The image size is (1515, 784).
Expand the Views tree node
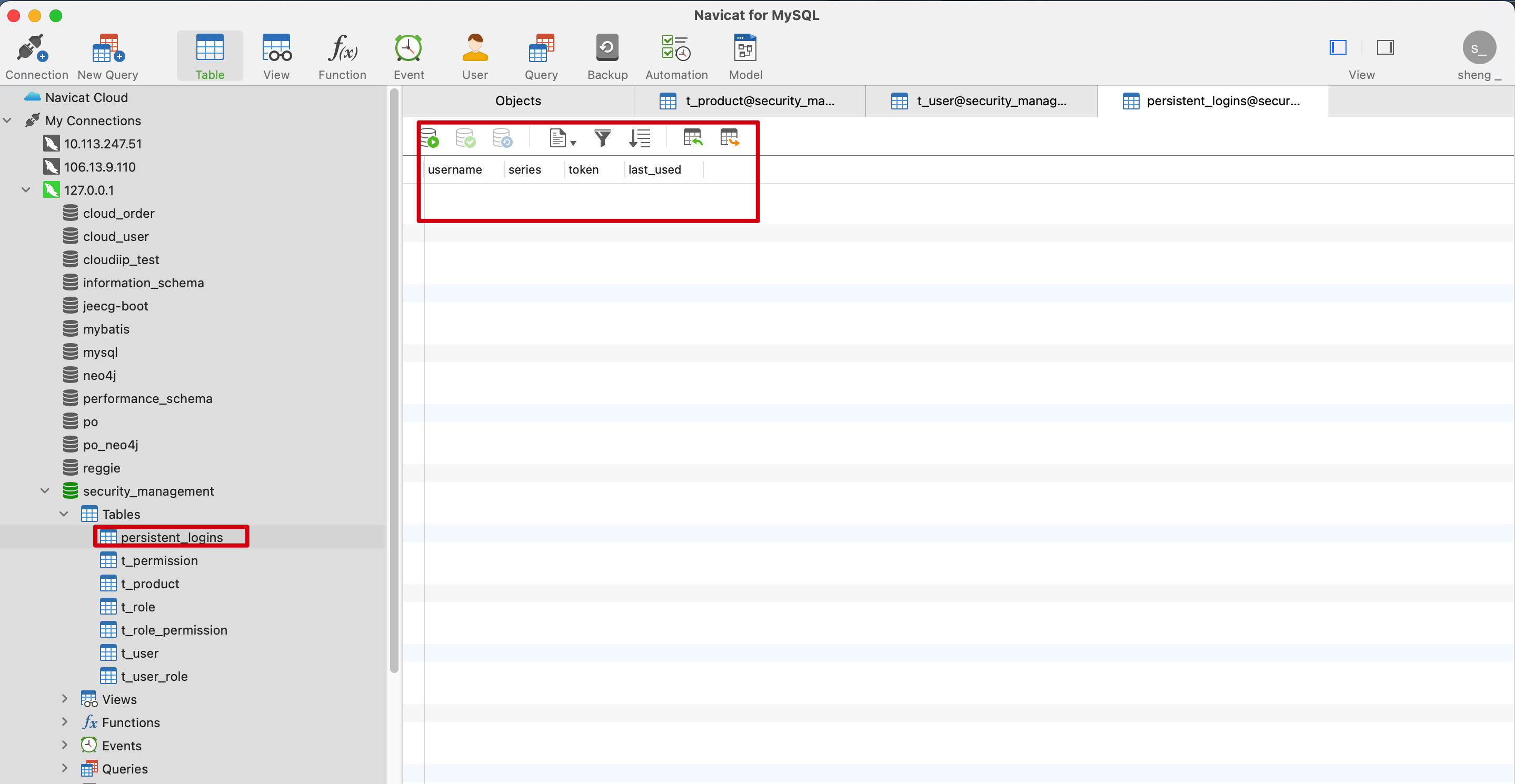pos(64,699)
